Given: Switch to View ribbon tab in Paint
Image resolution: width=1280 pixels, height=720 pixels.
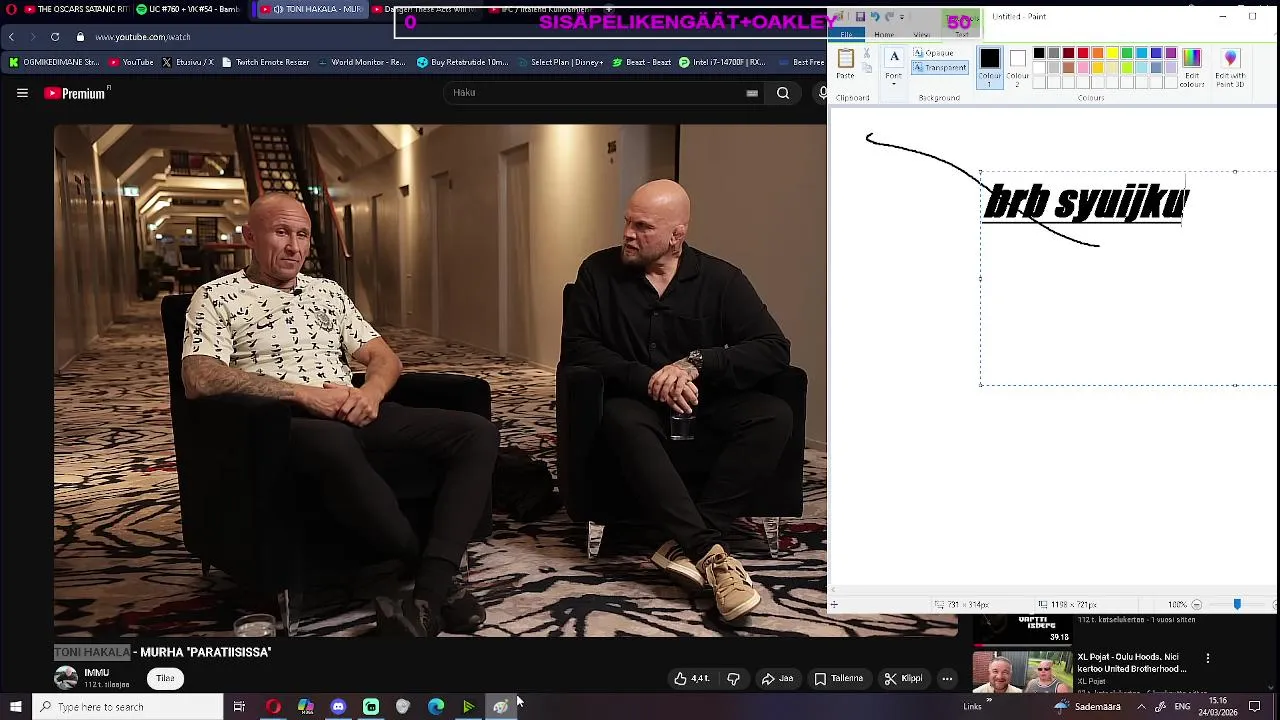Looking at the screenshot, I should click(x=921, y=35).
